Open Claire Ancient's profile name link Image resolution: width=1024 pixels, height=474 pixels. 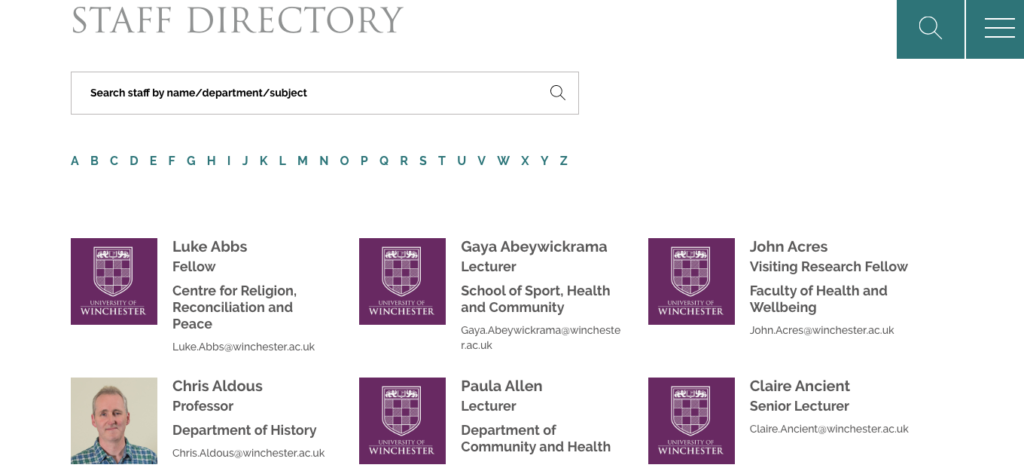point(799,386)
